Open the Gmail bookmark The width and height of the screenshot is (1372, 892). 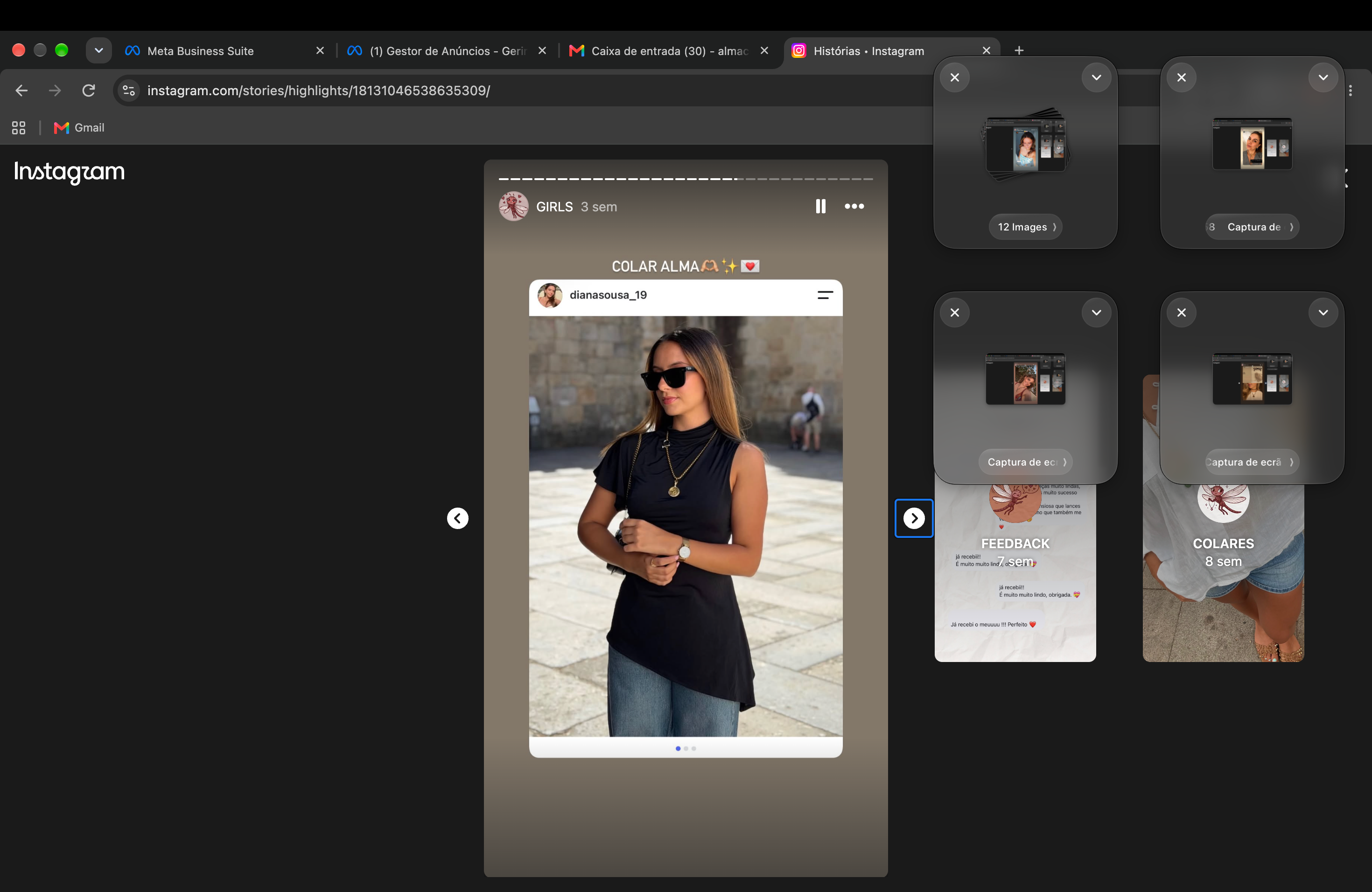click(79, 128)
